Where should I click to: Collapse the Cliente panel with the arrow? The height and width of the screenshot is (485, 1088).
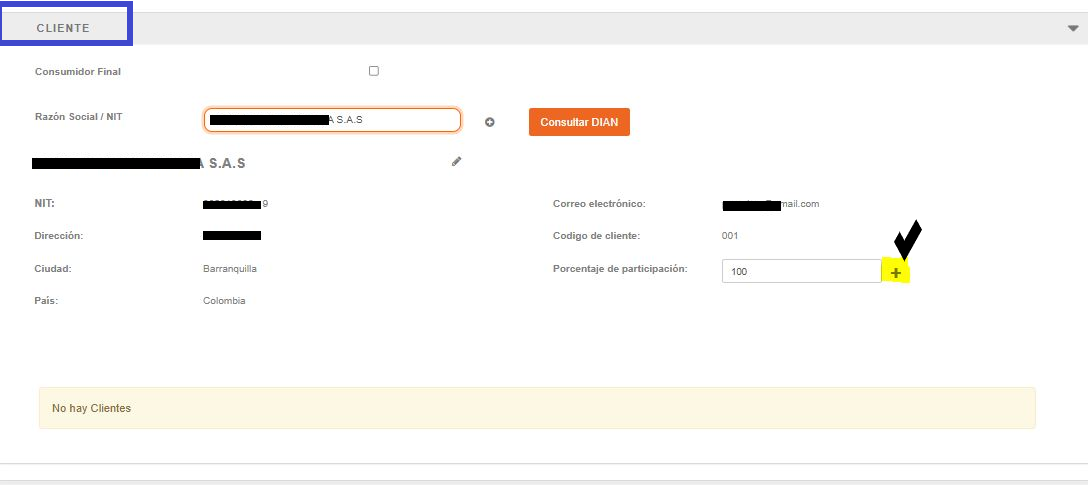1073,29
